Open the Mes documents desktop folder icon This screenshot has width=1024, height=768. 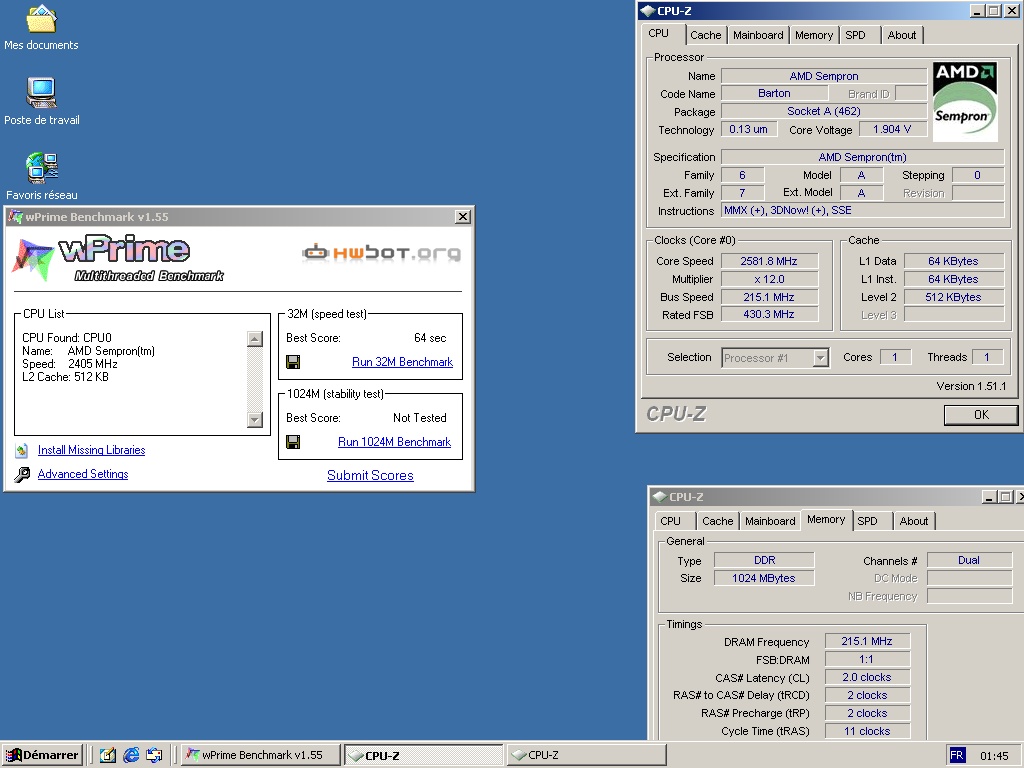(41, 19)
